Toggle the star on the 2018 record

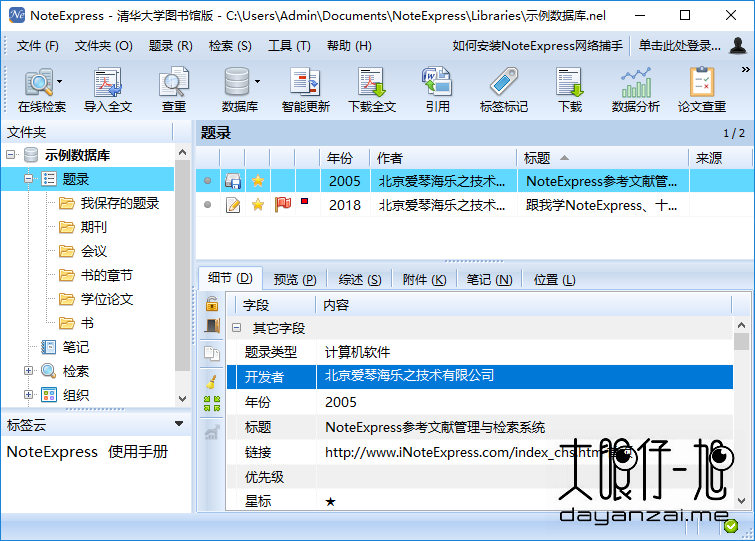point(258,205)
